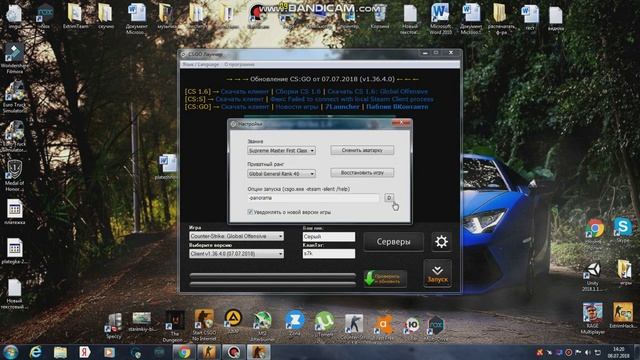Select the Zona desktop shortcut
This screenshot has width=640, height=360.
295,323
